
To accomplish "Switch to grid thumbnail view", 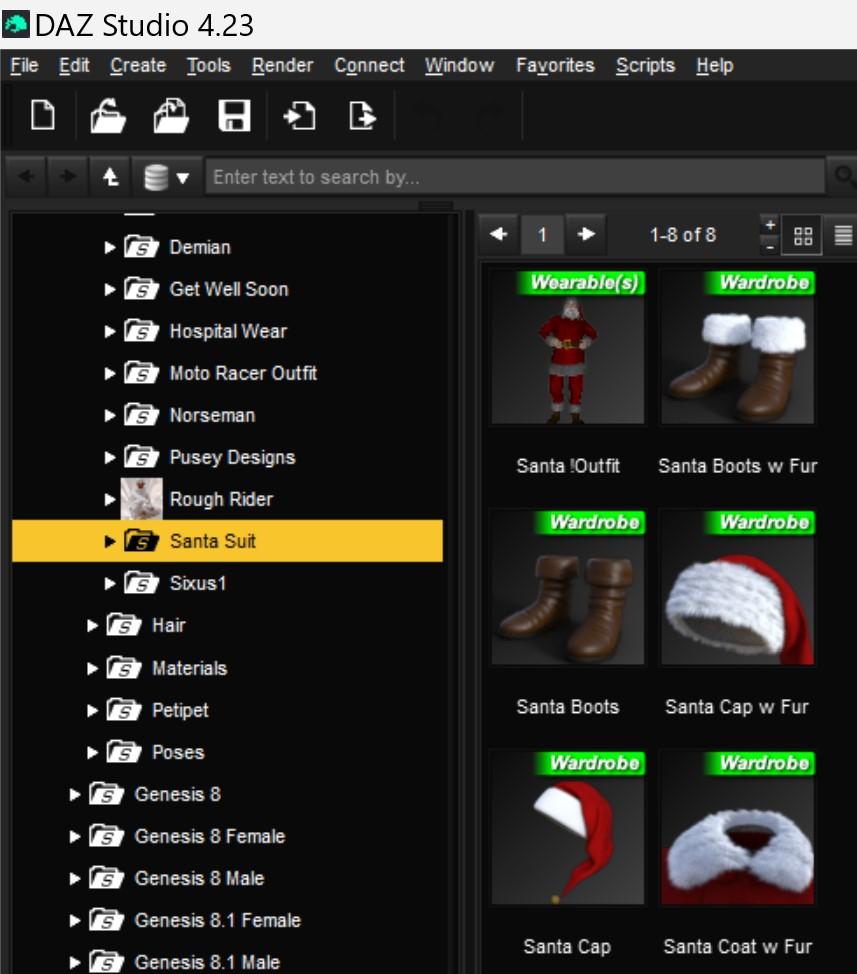I will [x=803, y=235].
